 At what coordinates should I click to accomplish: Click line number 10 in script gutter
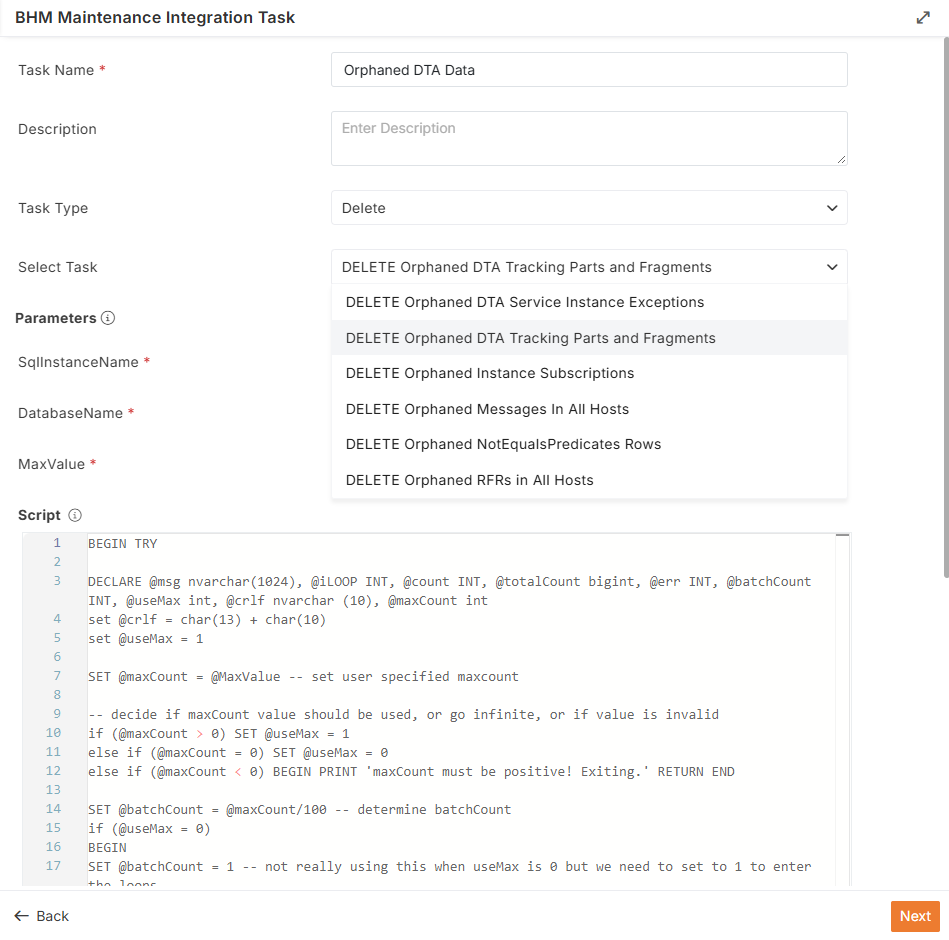coord(53,733)
